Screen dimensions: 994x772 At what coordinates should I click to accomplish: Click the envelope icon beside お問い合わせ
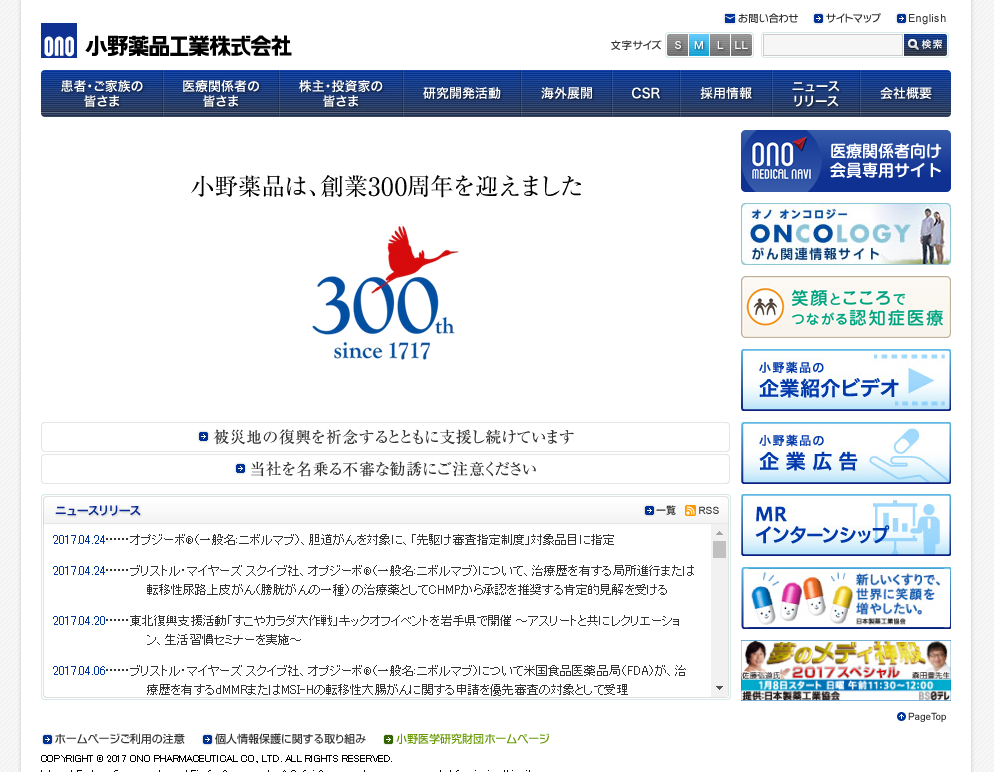(x=730, y=18)
